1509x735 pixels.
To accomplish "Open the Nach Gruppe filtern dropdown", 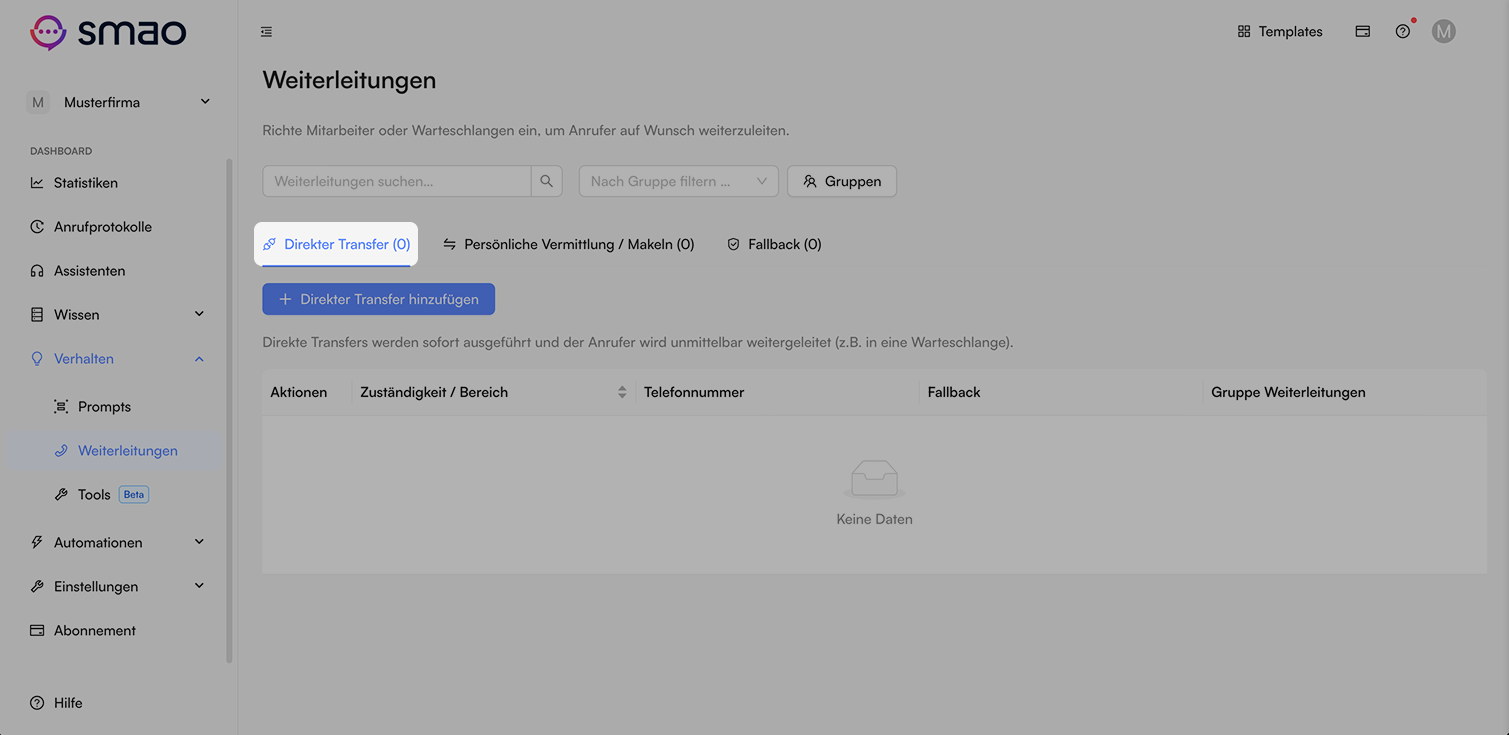I will pos(679,181).
